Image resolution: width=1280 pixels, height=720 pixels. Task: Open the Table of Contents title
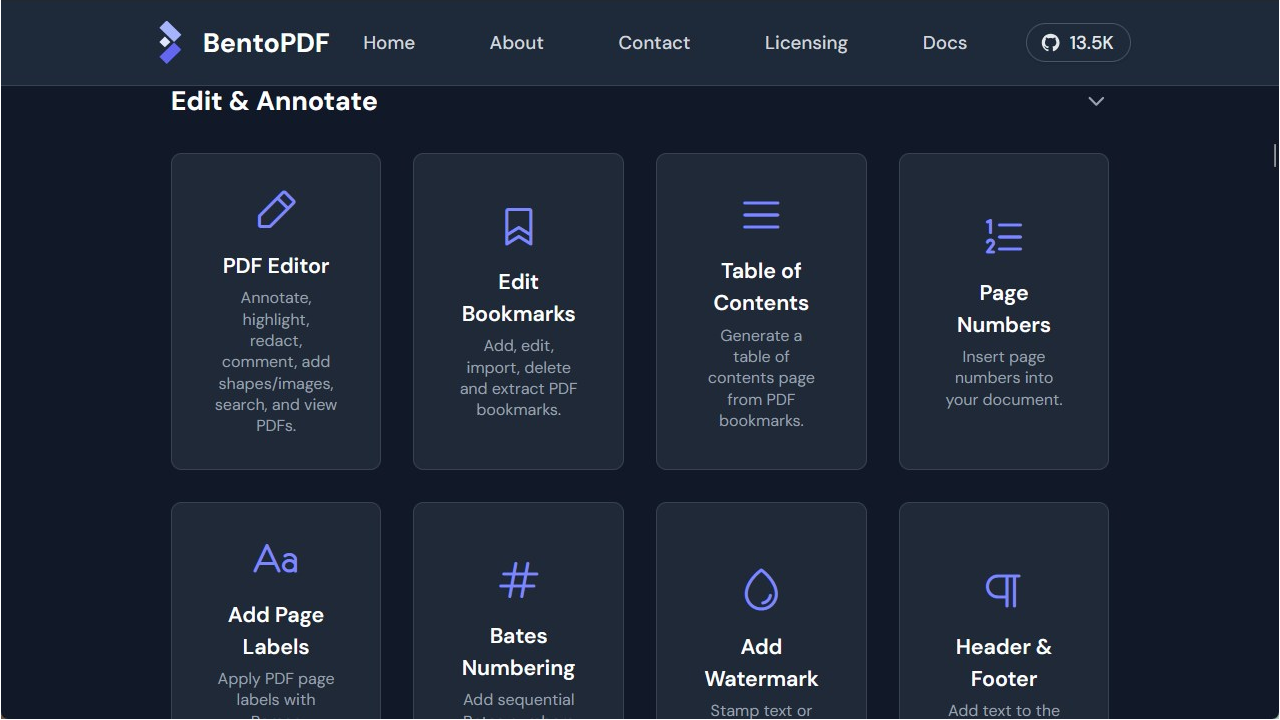click(761, 287)
